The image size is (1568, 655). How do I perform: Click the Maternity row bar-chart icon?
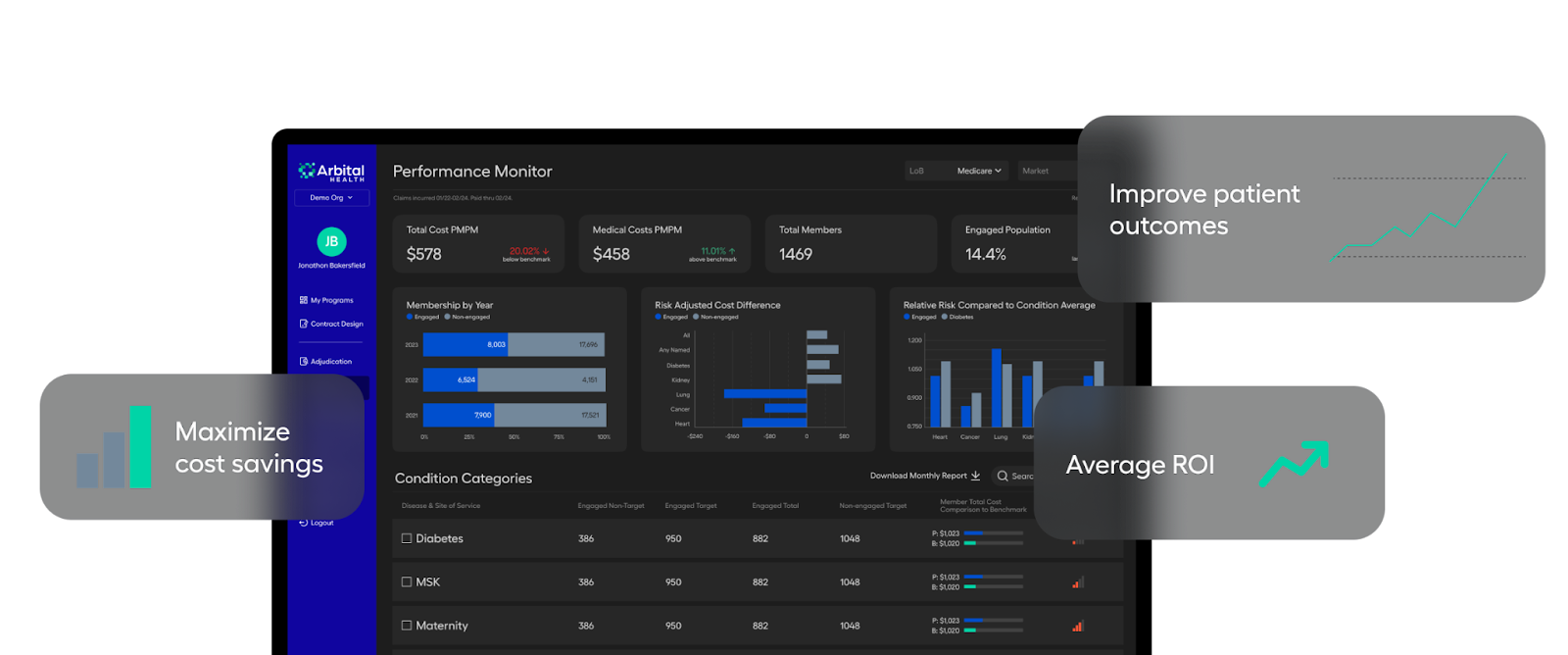[1078, 626]
